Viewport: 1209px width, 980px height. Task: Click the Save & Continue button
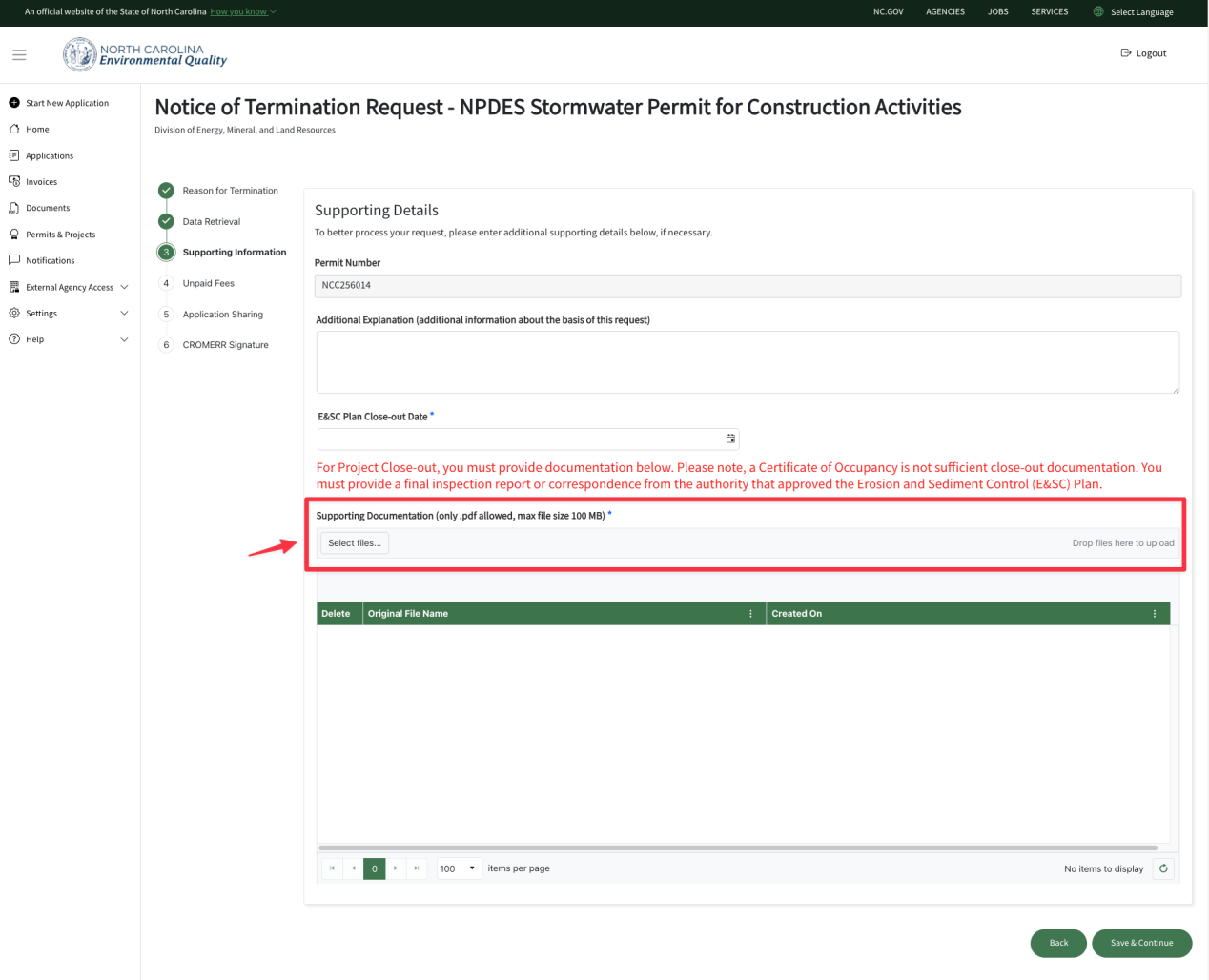pos(1141,943)
